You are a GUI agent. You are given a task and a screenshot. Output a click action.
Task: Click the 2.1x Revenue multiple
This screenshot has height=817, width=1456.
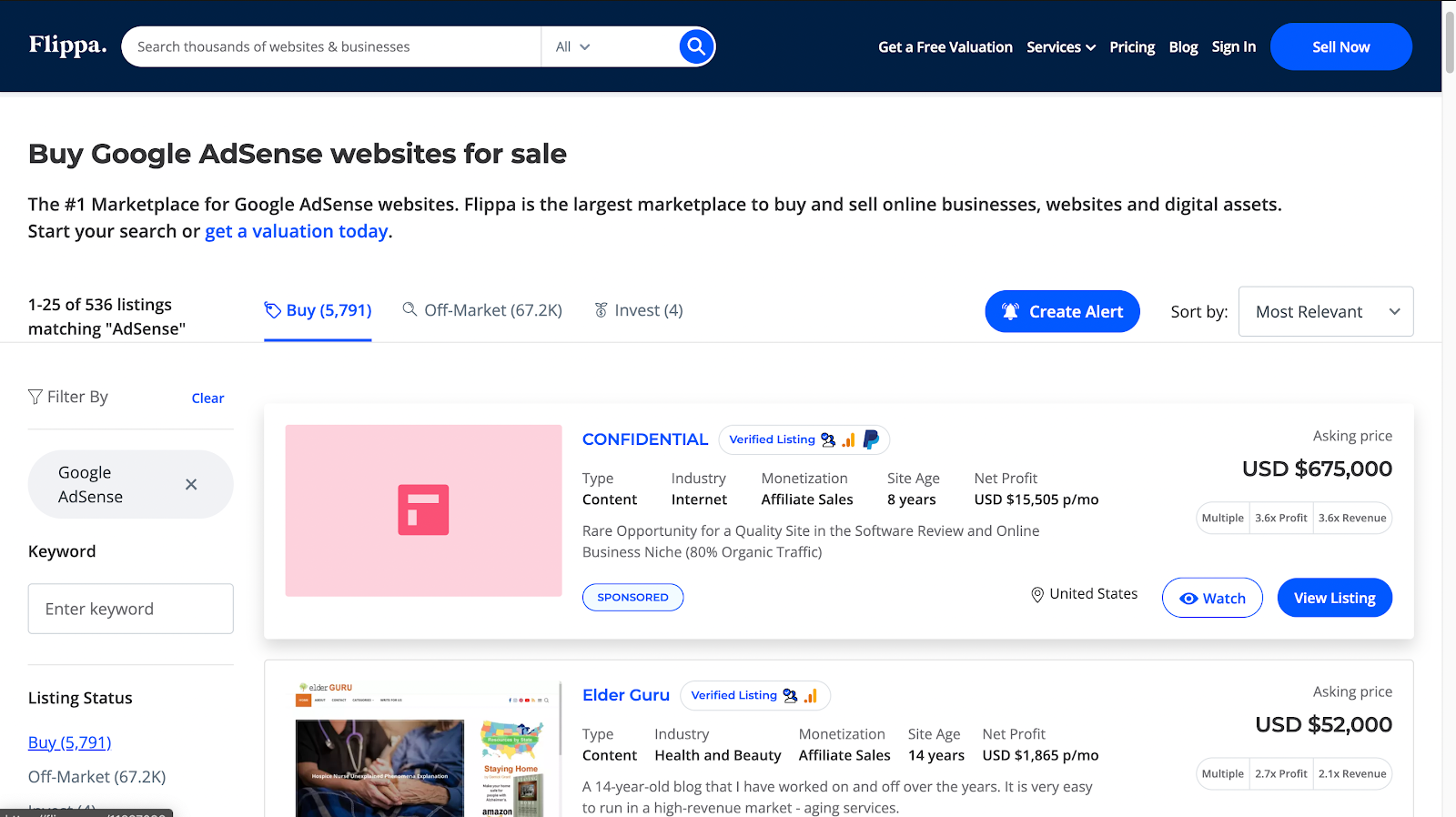tap(1352, 773)
